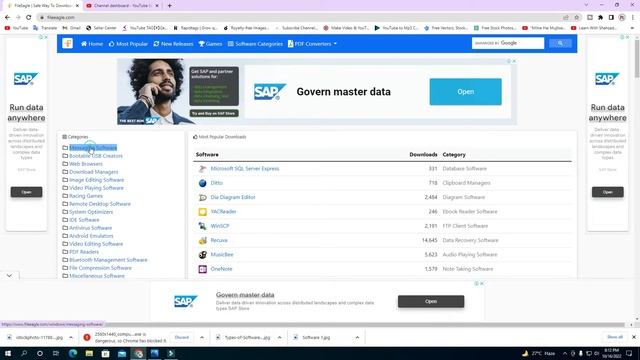Open Video Editing Software category
Image resolution: width=640 pixels, height=360 pixels.
(x=96, y=244)
